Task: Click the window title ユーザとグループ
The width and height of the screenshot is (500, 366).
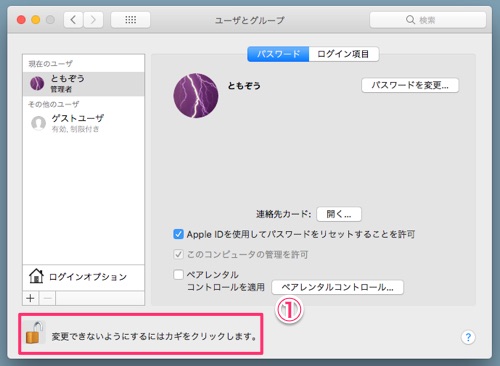Action: (x=250, y=20)
